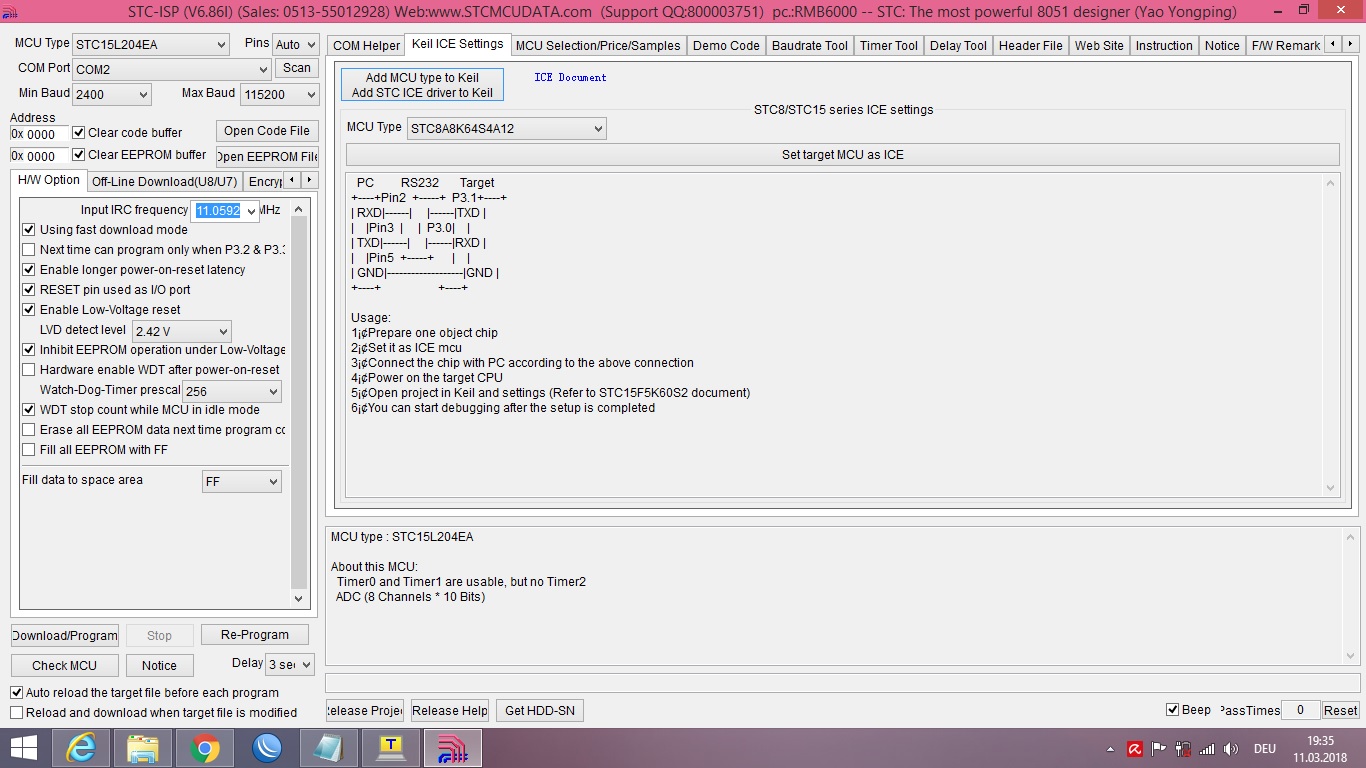The height and width of the screenshot is (768, 1366).
Task: Click the right arrow beside the Encryp tab
Action: [x=309, y=180]
